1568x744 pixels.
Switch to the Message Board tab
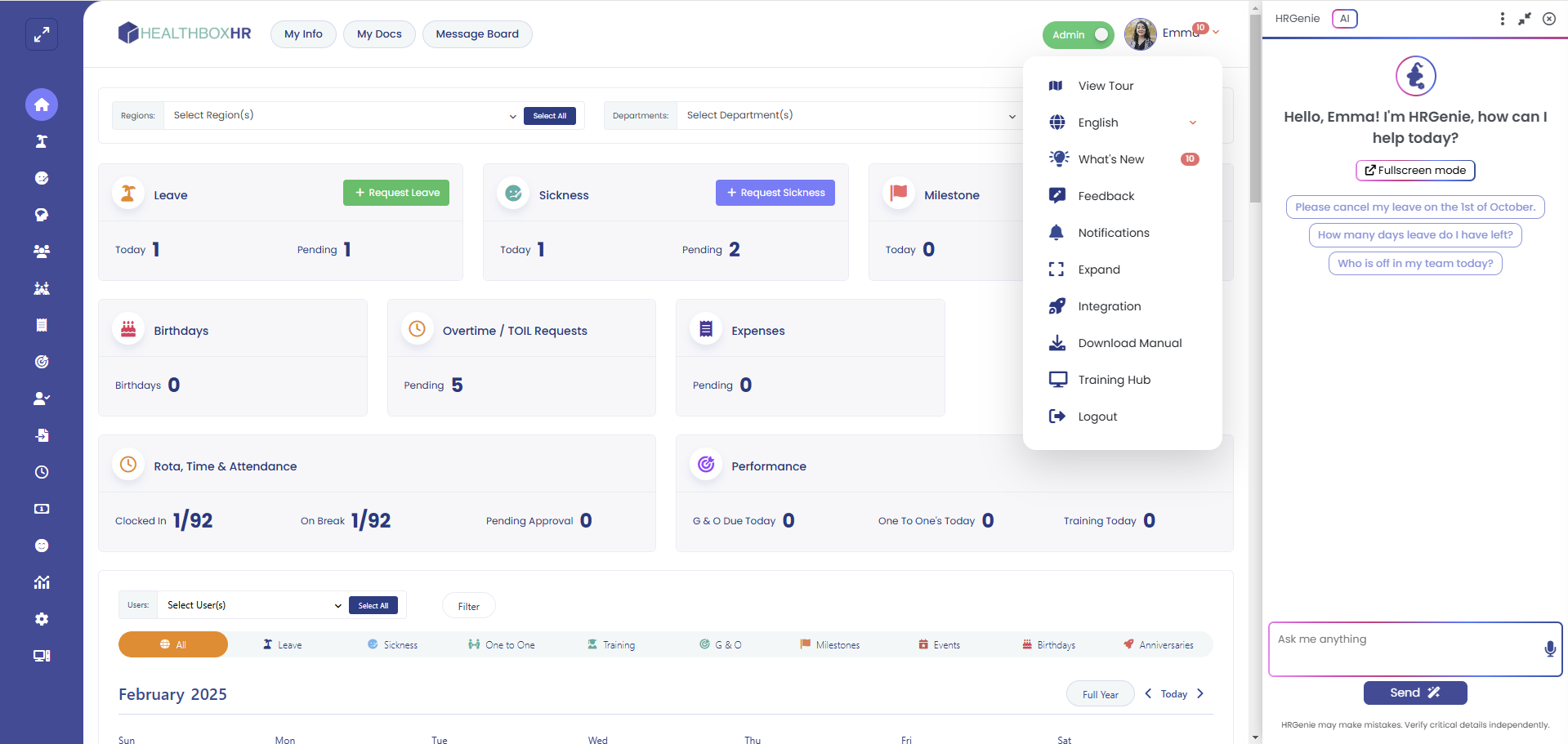(477, 33)
